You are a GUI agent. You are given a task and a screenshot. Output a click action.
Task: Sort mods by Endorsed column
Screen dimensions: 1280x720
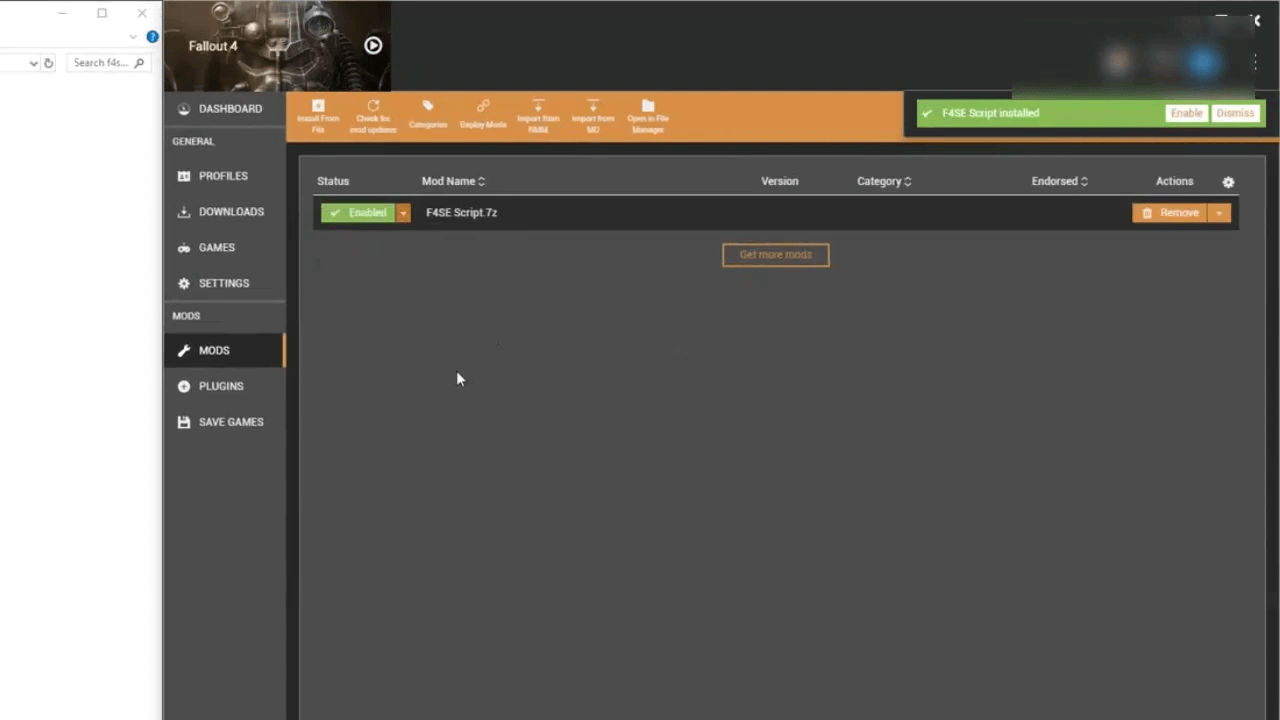tap(1060, 181)
